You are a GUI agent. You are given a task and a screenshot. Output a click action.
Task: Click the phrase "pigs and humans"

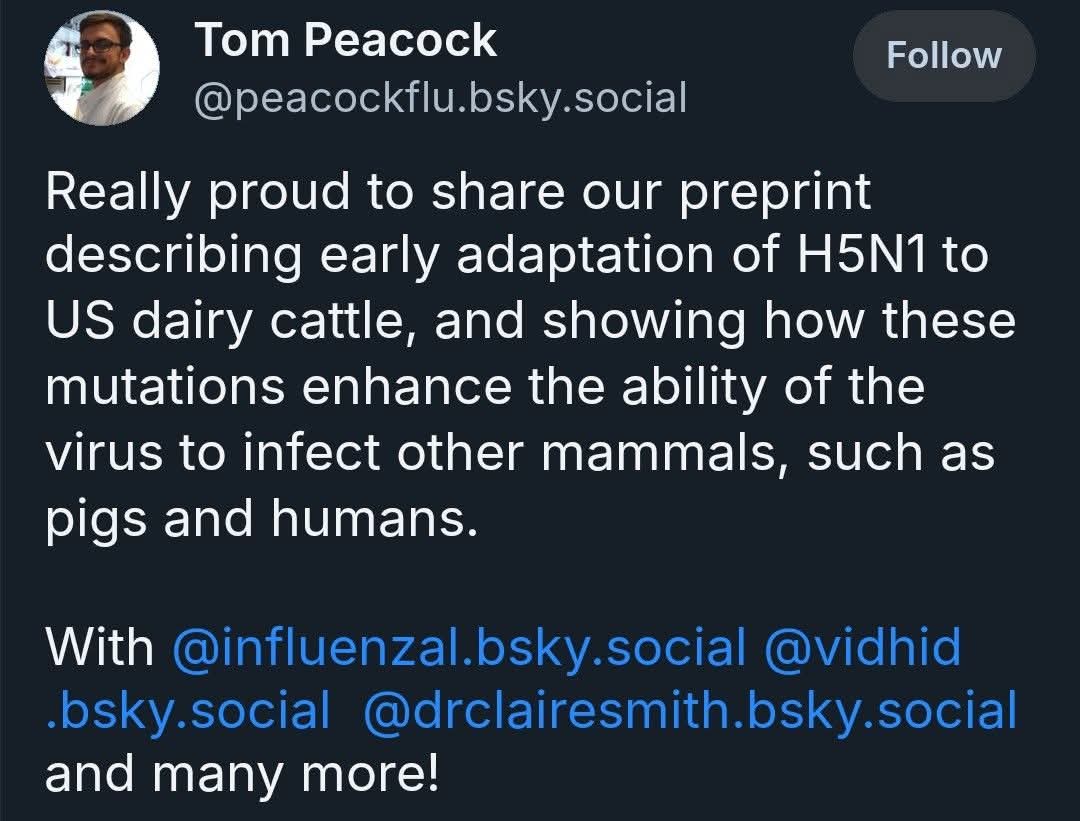(258, 518)
